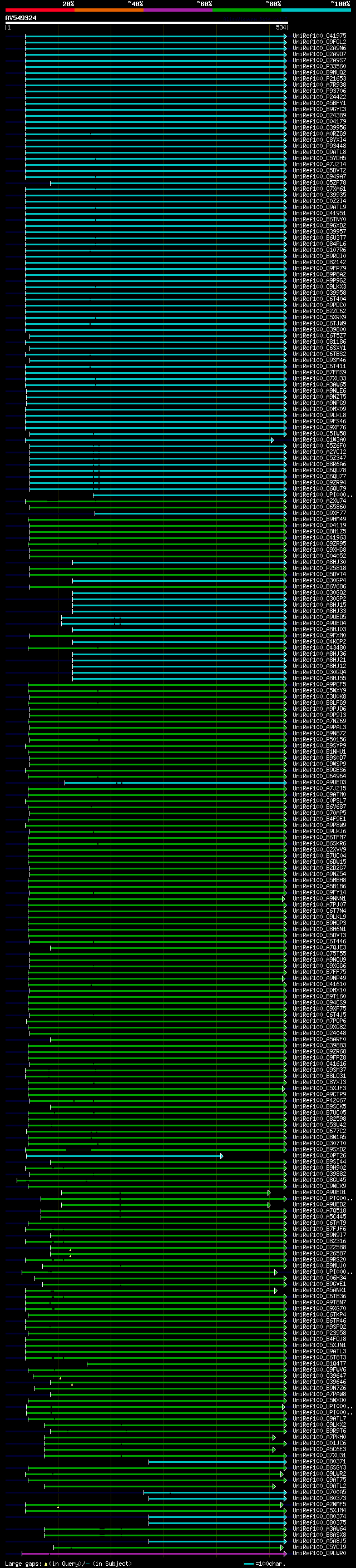Open hit UniRef100_P33560
The width and height of the screenshot is (356, 1568).
(319, 66)
